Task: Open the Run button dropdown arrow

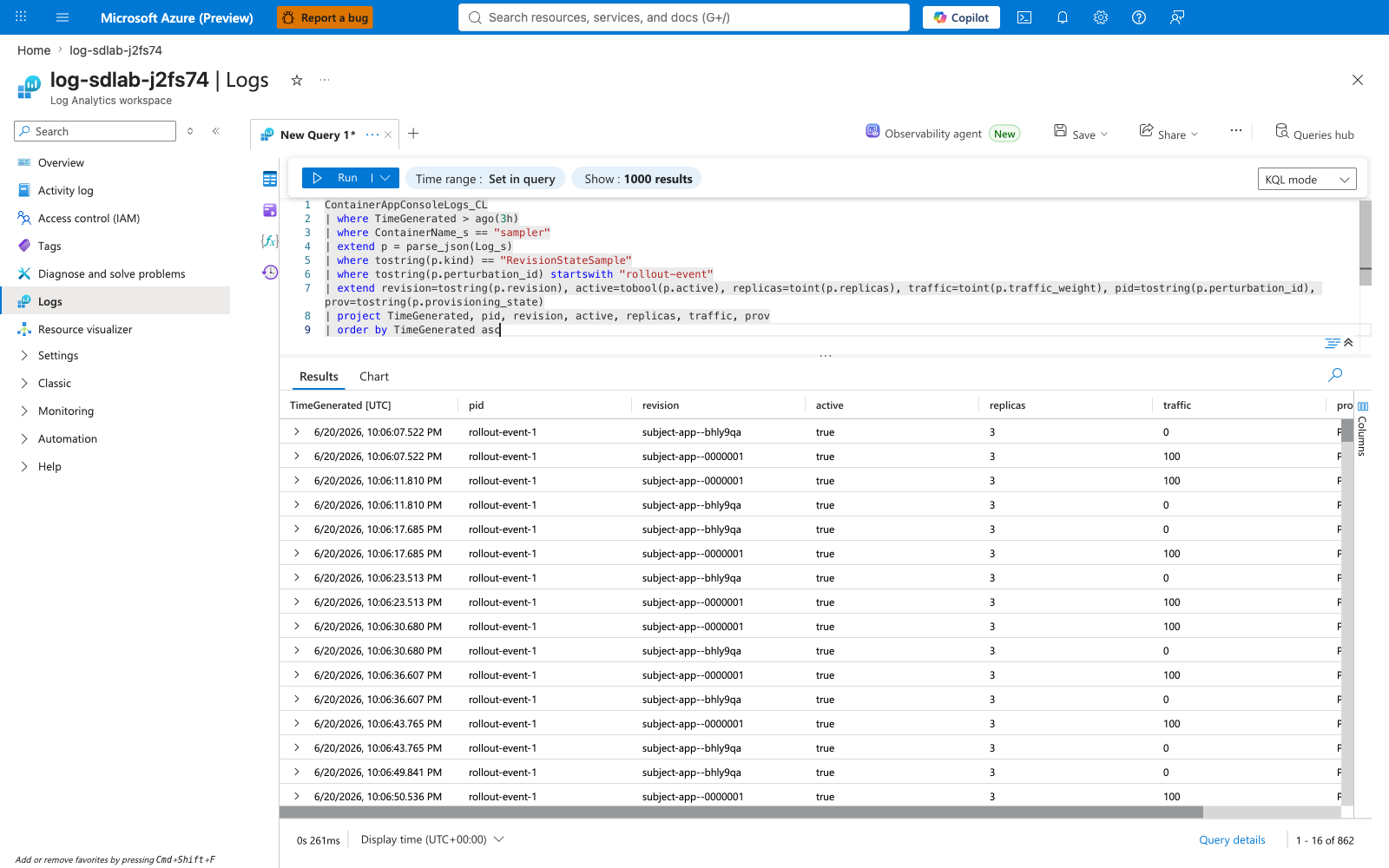Action: point(385,178)
